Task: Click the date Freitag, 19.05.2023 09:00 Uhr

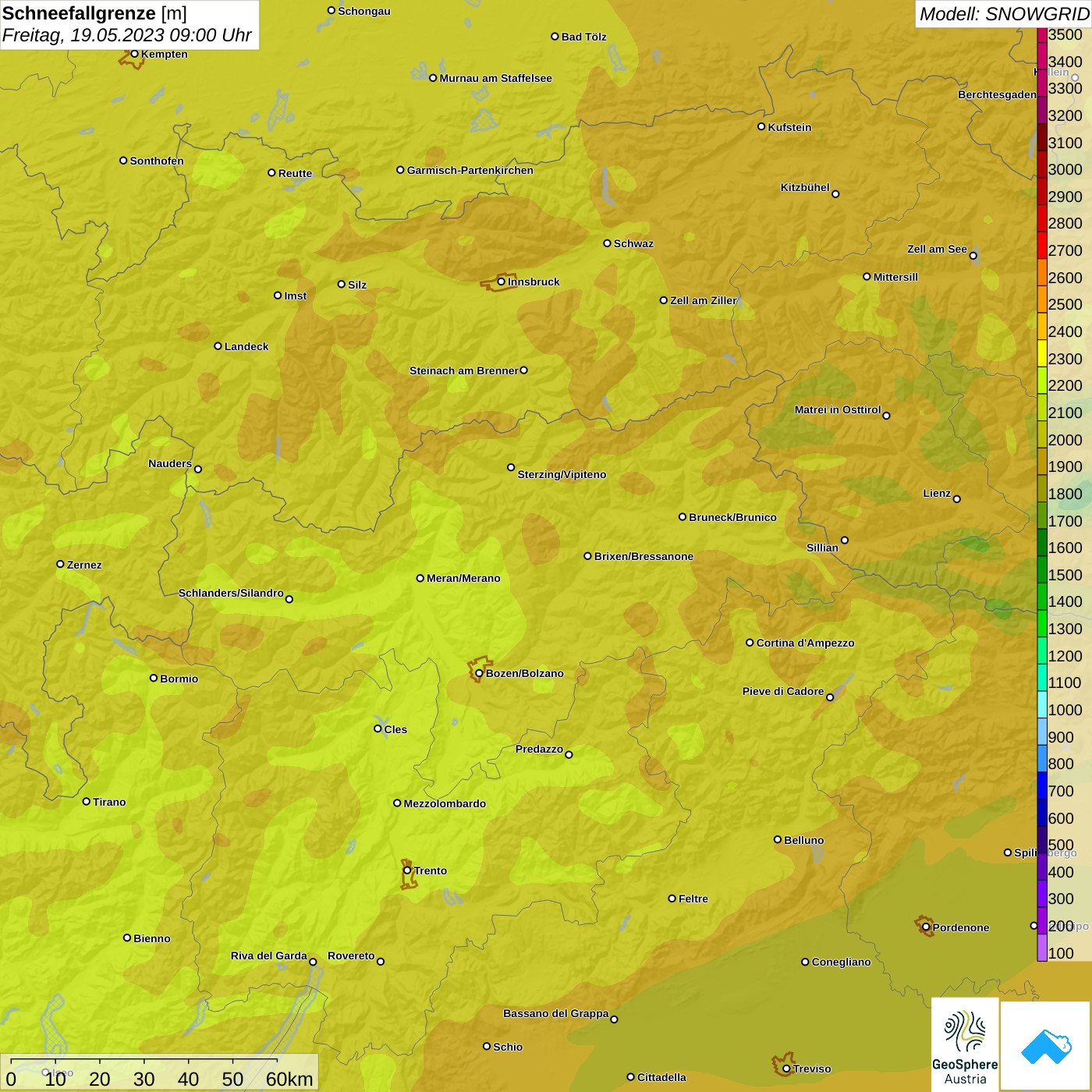Action: (127, 35)
